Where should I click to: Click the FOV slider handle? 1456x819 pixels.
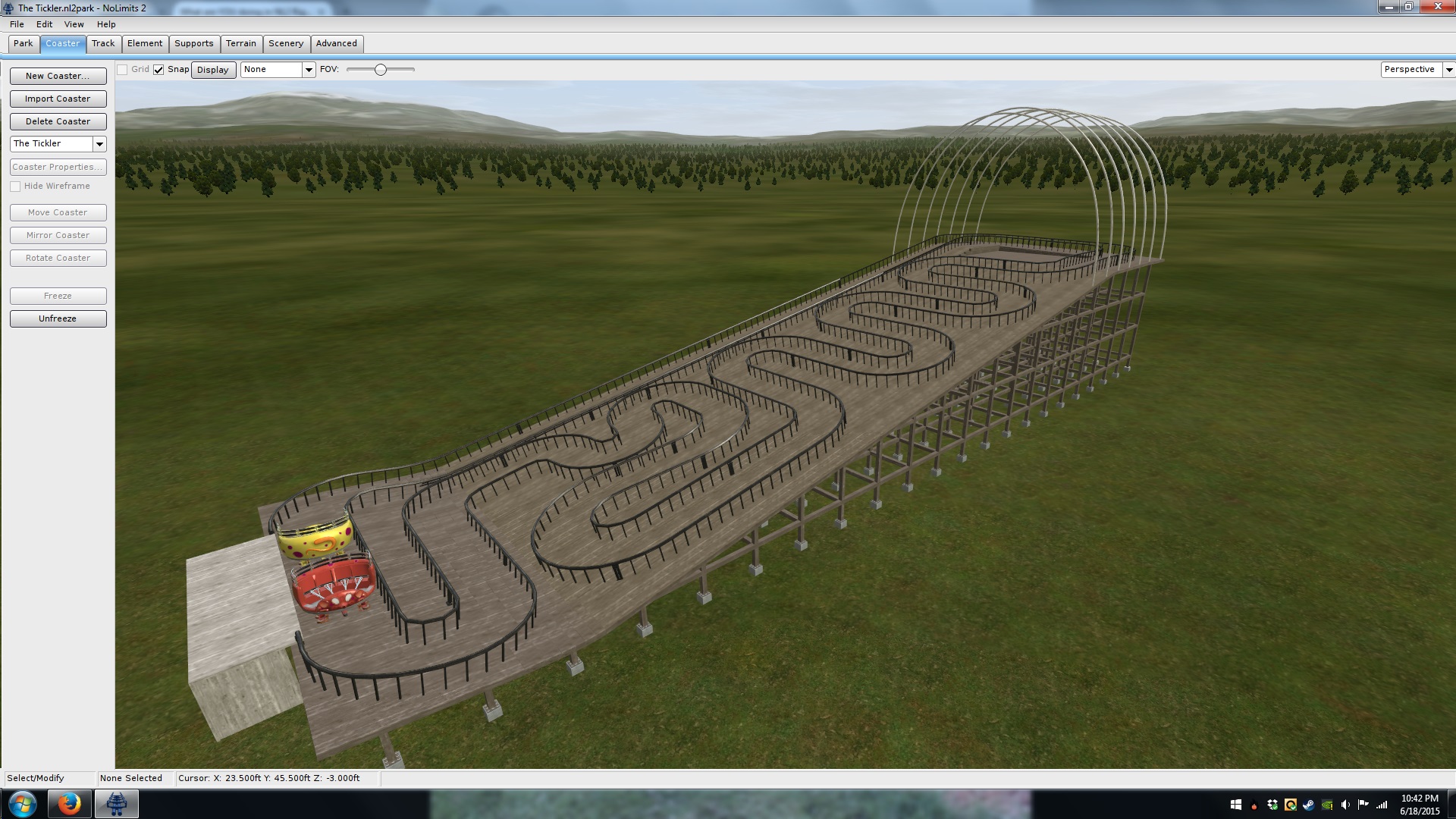(381, 70)
